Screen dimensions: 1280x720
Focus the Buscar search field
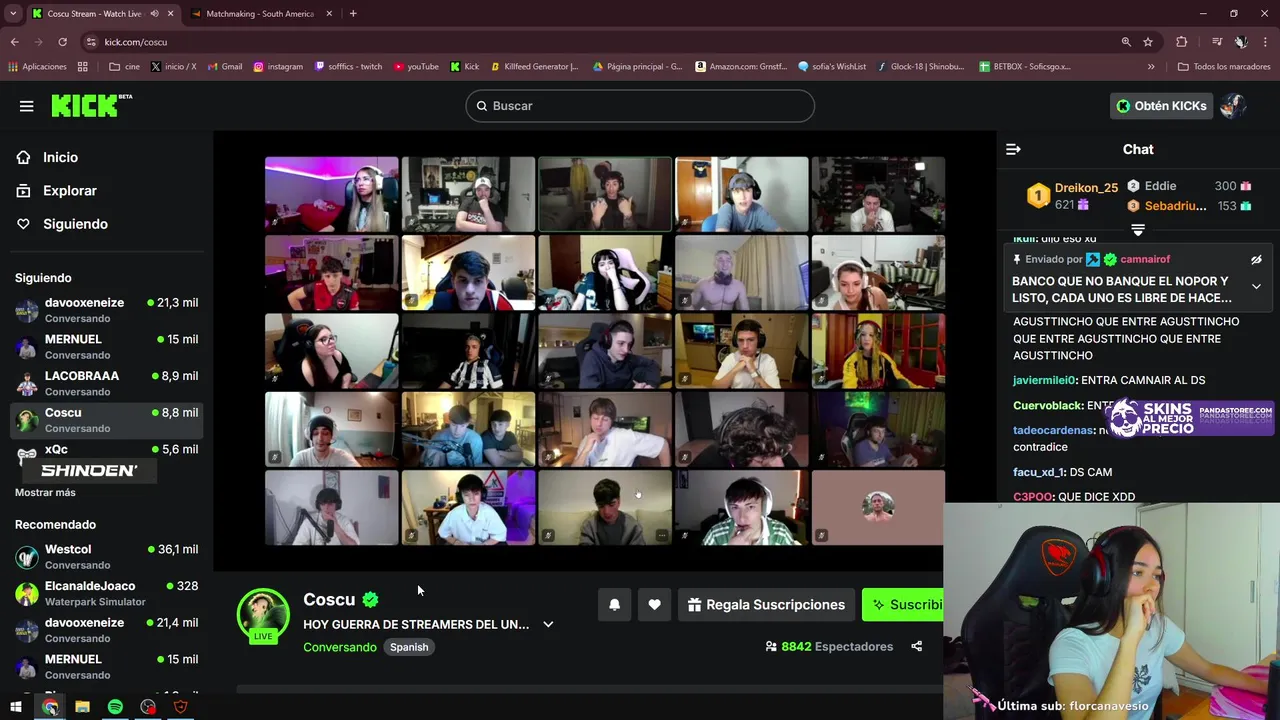[x=640, y=106]
